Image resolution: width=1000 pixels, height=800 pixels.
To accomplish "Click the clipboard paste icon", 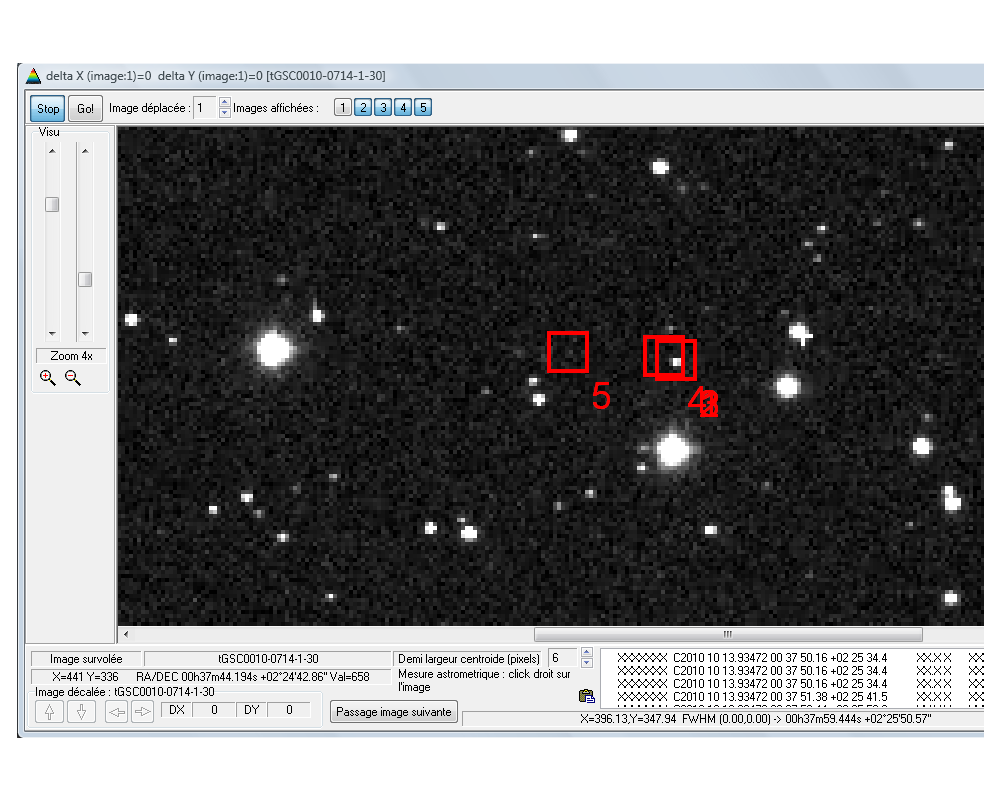I will click(587, 696).
